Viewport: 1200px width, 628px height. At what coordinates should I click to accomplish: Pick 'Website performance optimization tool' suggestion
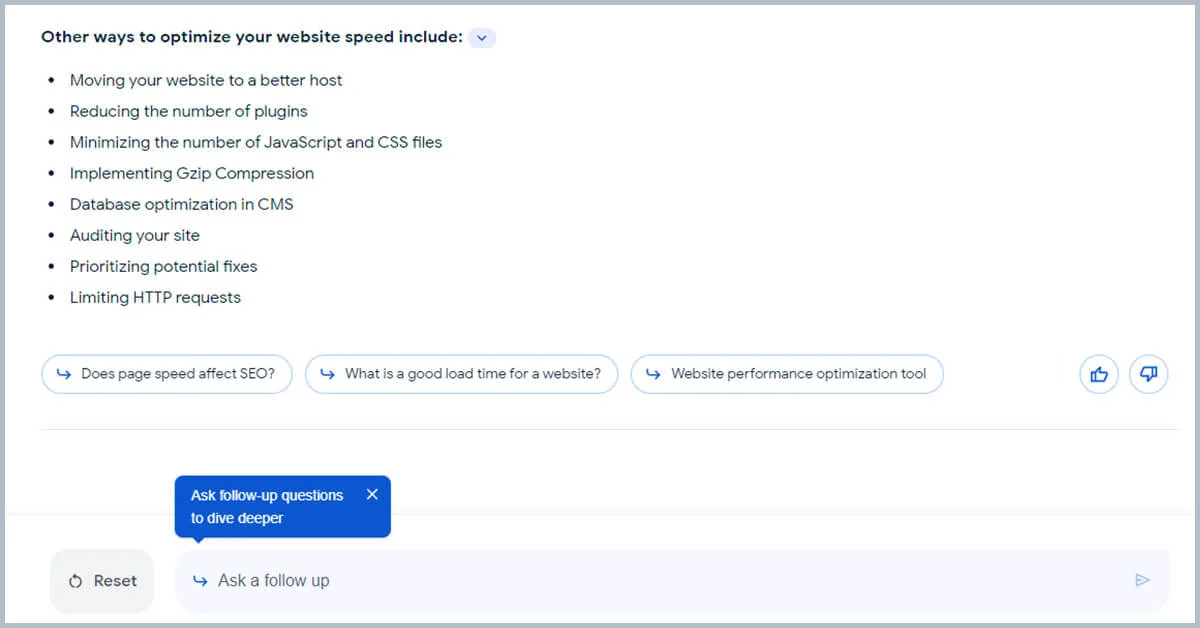787,374
